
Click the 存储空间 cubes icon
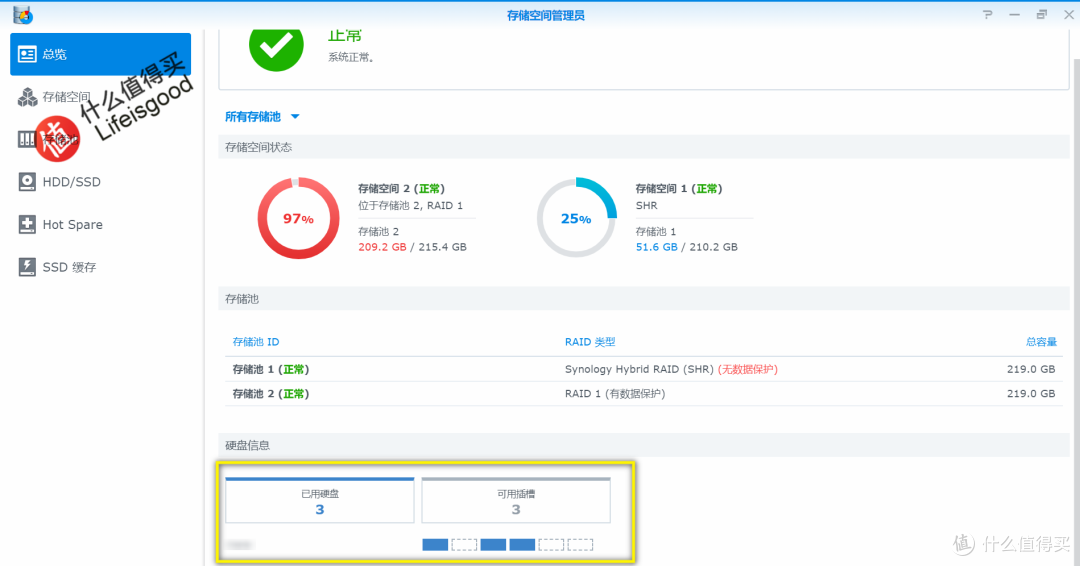[x=27, y=97]
